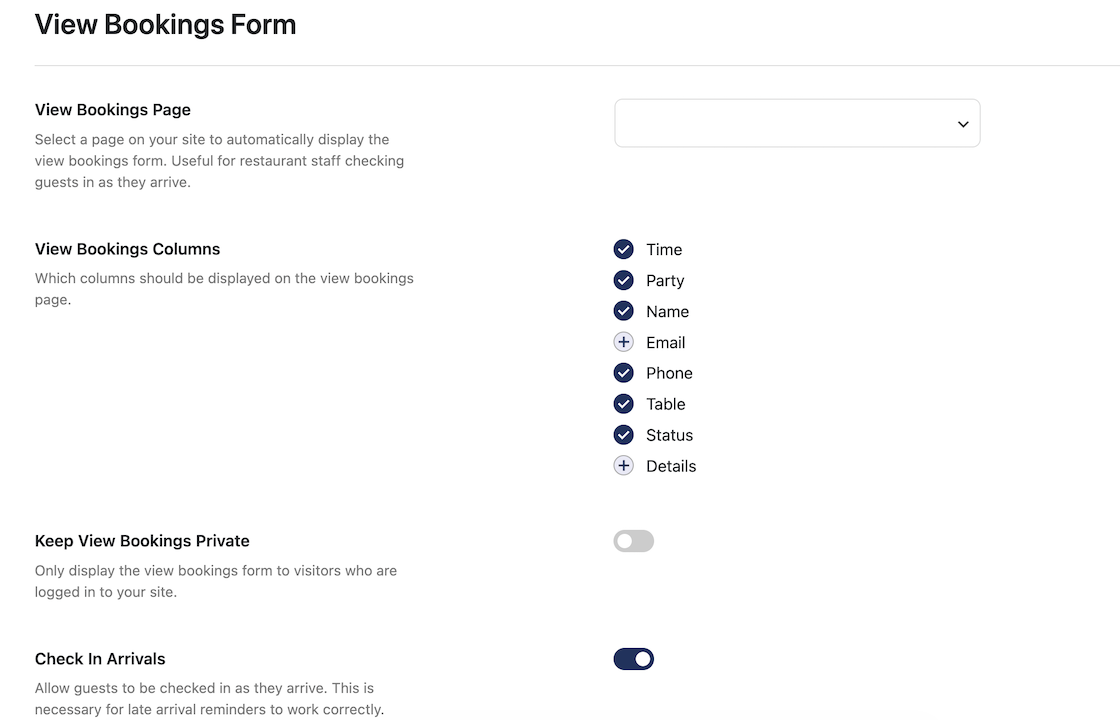Turn on Keep View Bookings Private toggle

pos(634,541)
